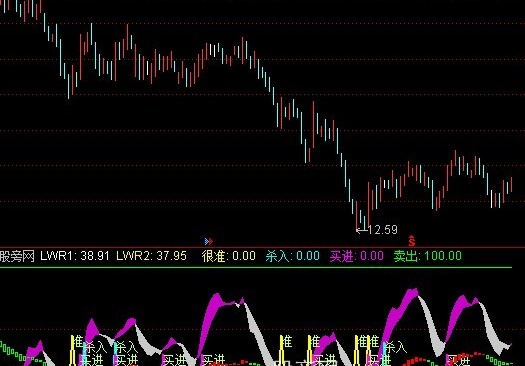525x366 pixels.
Task: Click the blue-red double arrow marker
Action: pyautogui.click(x=209, y=241)
